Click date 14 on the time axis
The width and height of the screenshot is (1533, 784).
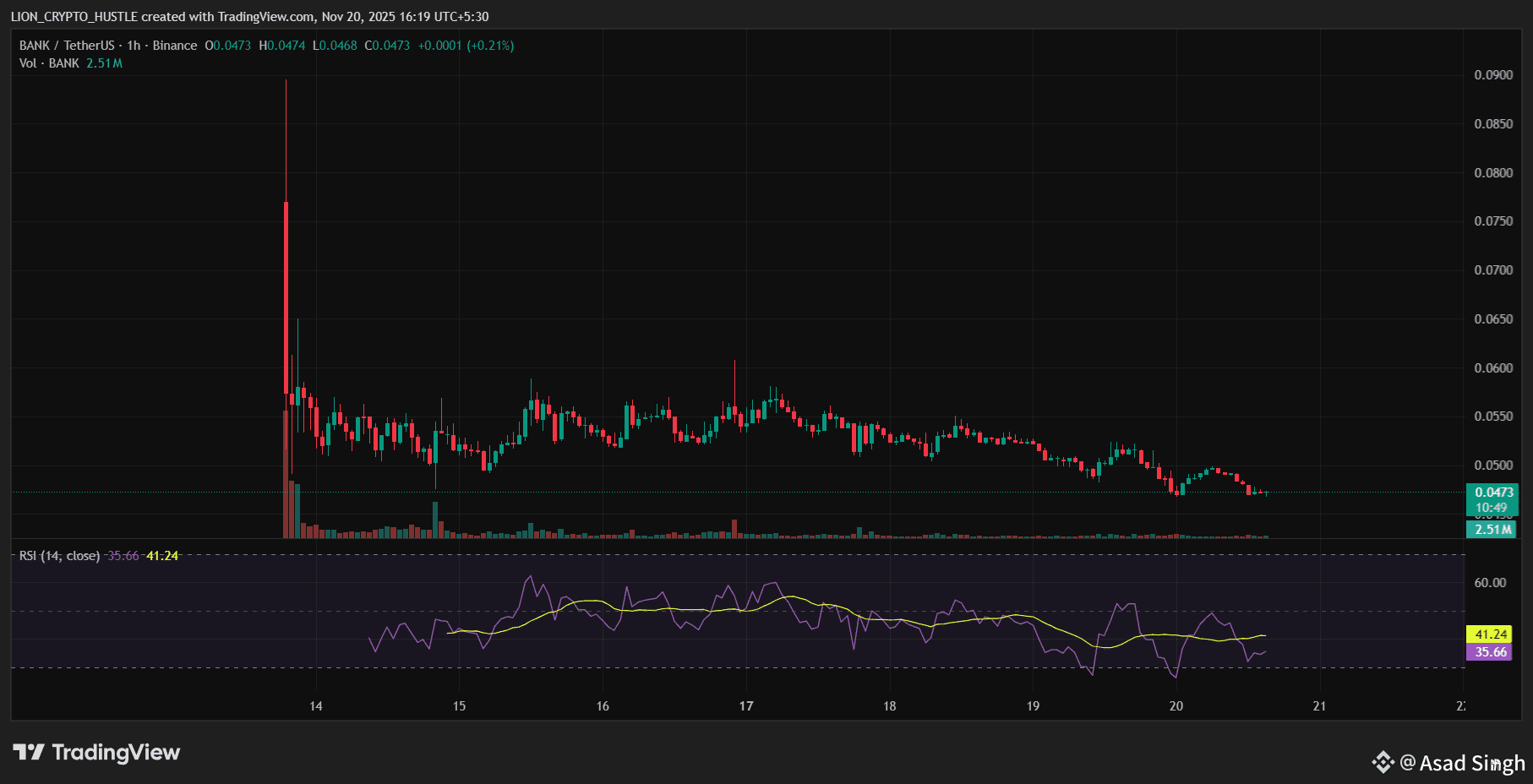click(x=316, y=706)
